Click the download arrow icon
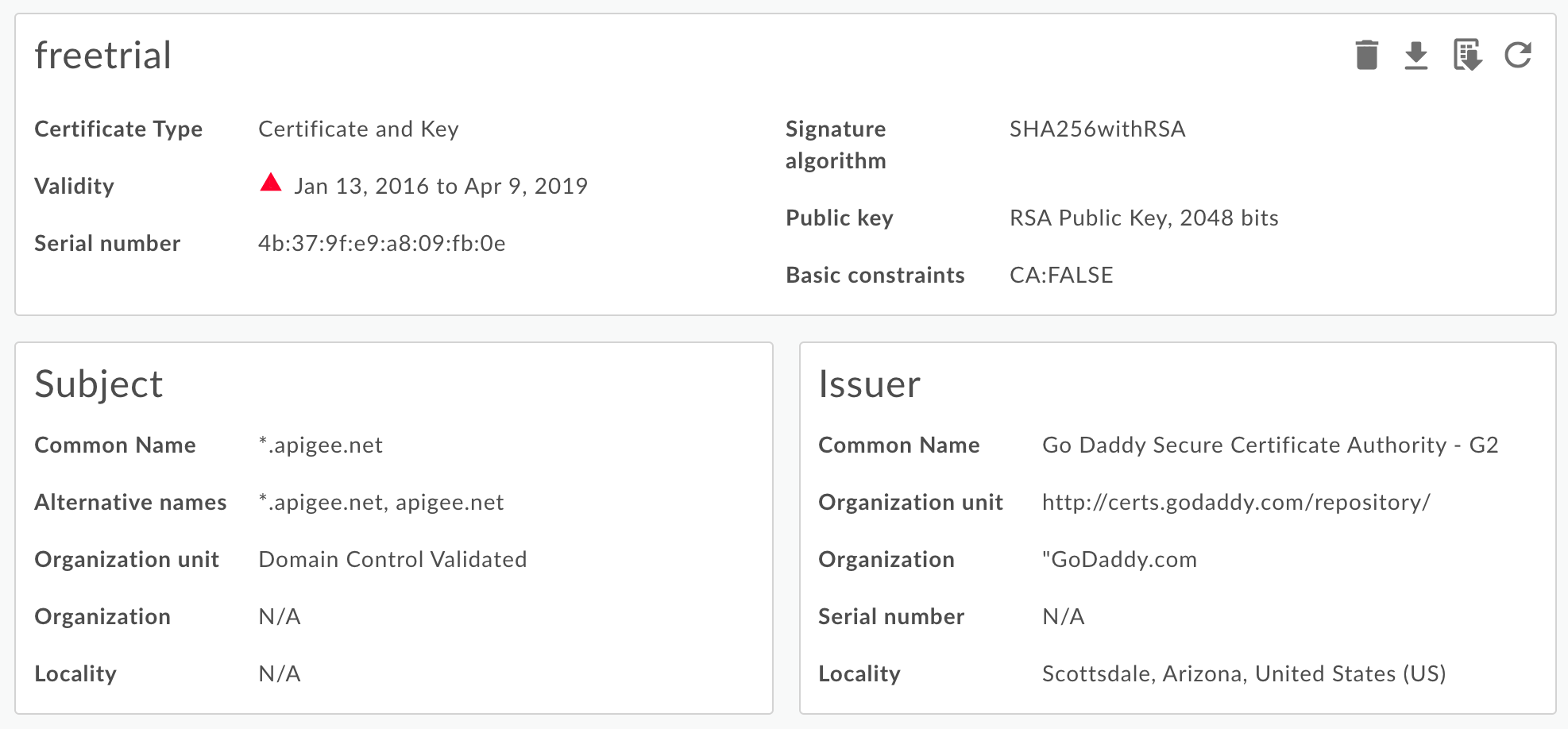Image resolution: width=1568 pixels, height=729 pixels. [x=1415, y=56]
